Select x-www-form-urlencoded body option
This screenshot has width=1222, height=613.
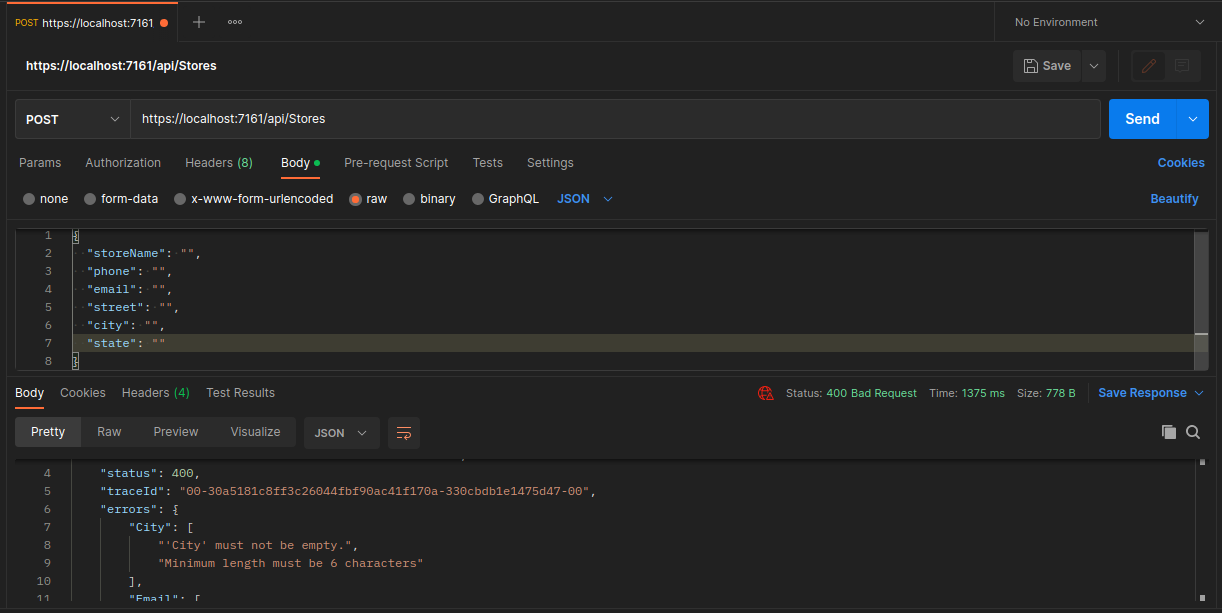tap(254, 199)
